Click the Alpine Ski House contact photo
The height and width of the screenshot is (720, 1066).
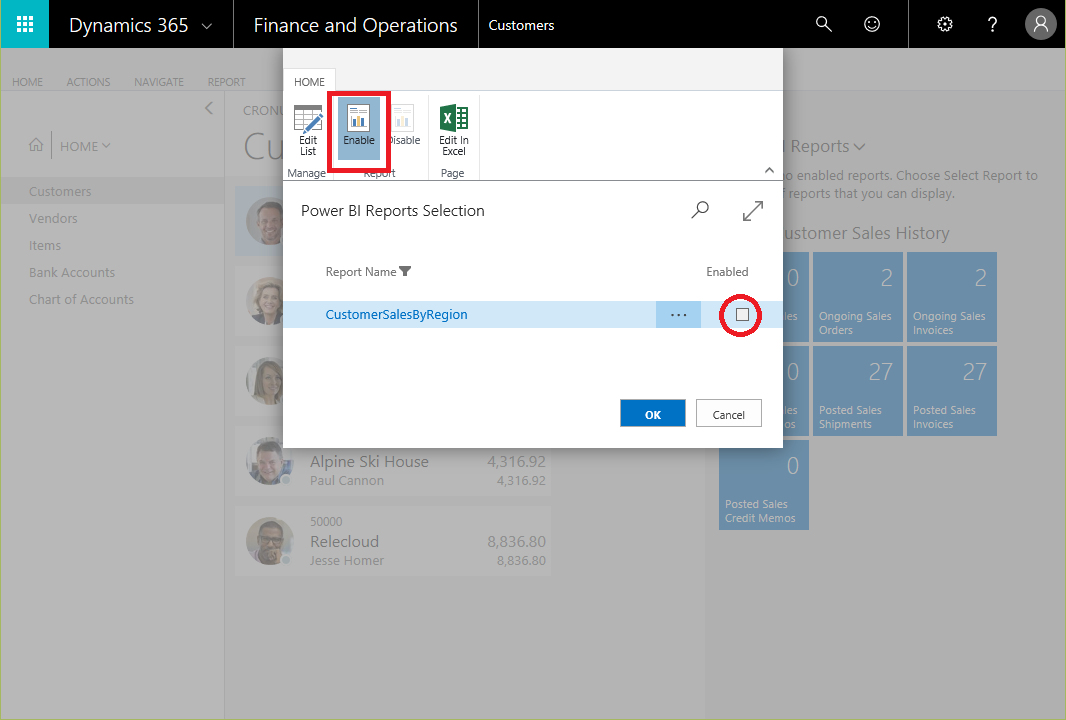(x=270, y=462)
